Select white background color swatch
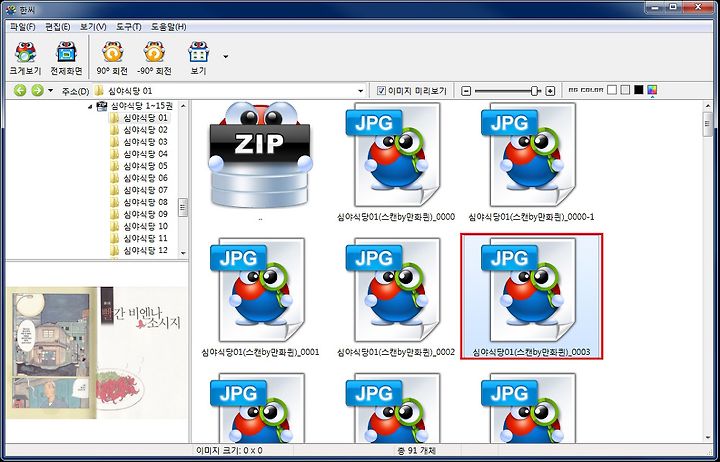The width and height of the screenshot is (720, 462). tap(612, 90)
